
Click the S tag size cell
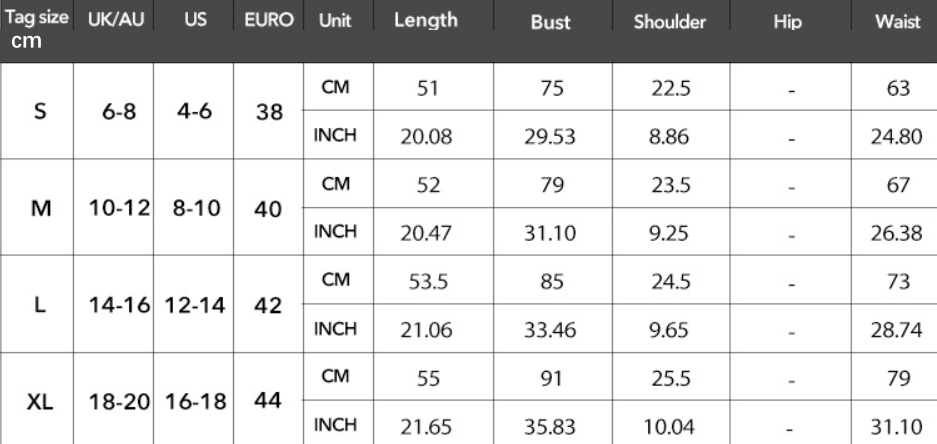[39, 112]
